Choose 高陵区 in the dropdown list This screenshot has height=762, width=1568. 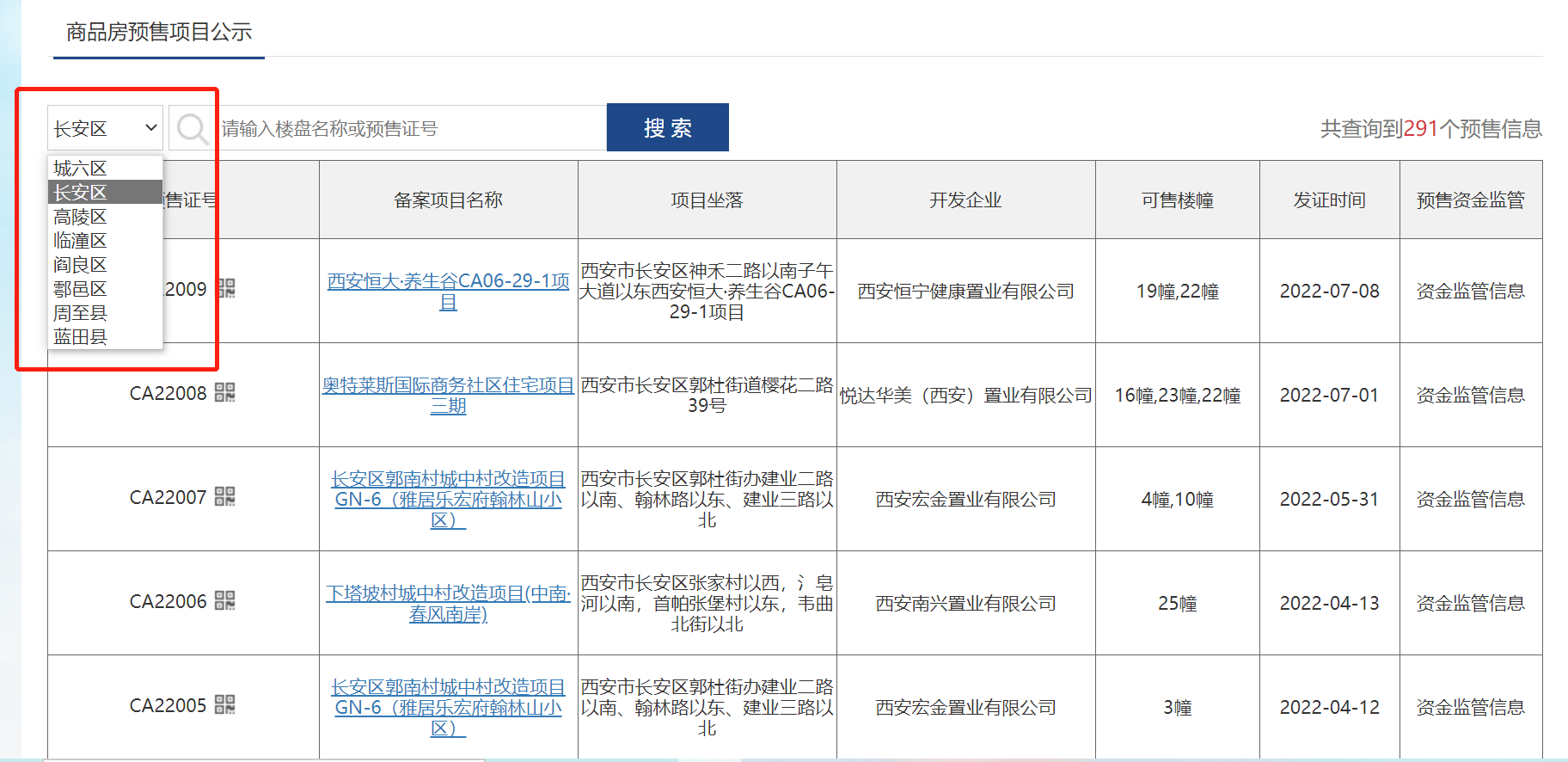coord(81,217)
